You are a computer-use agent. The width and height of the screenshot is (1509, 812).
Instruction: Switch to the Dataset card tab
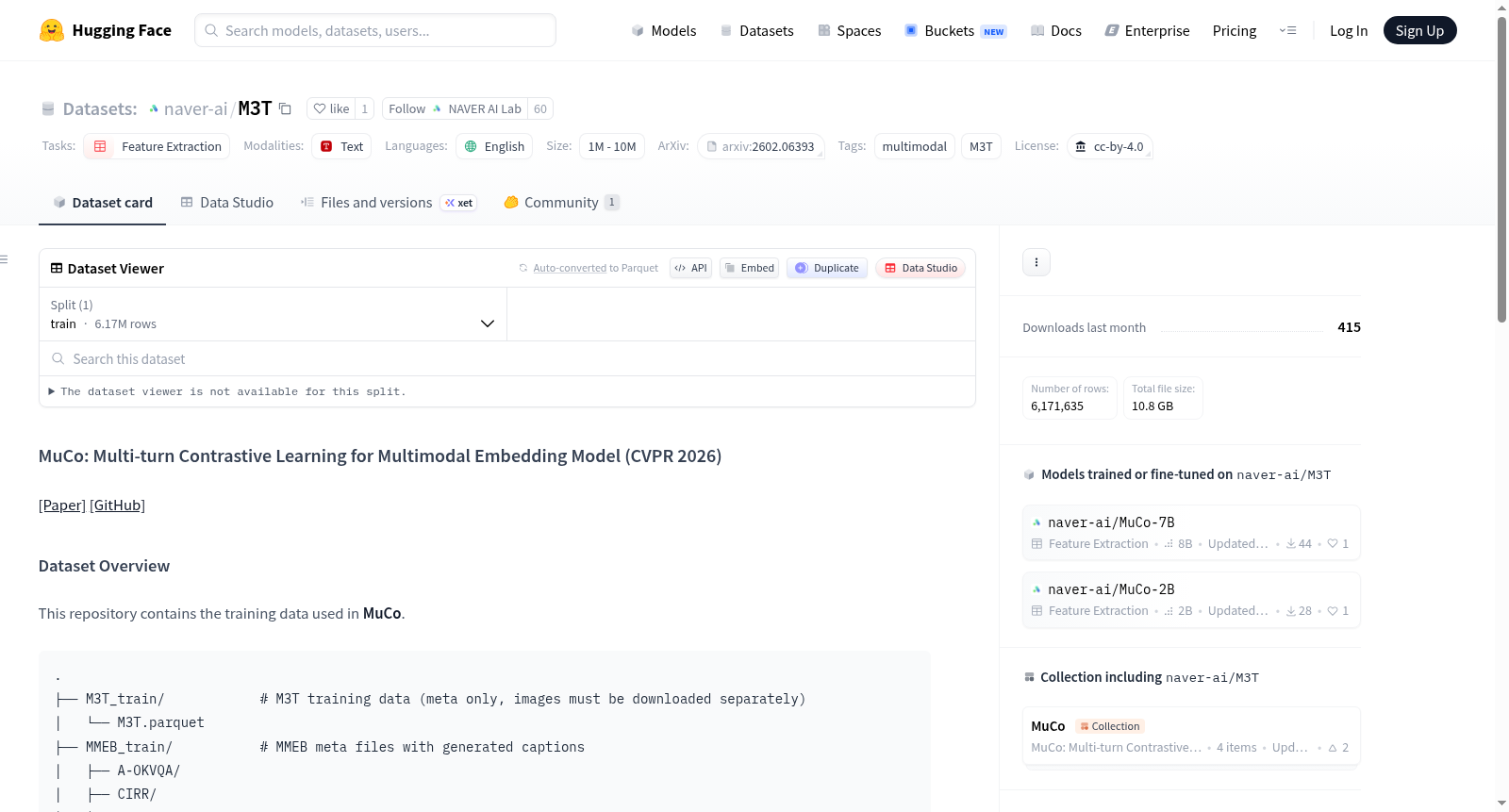102,202
